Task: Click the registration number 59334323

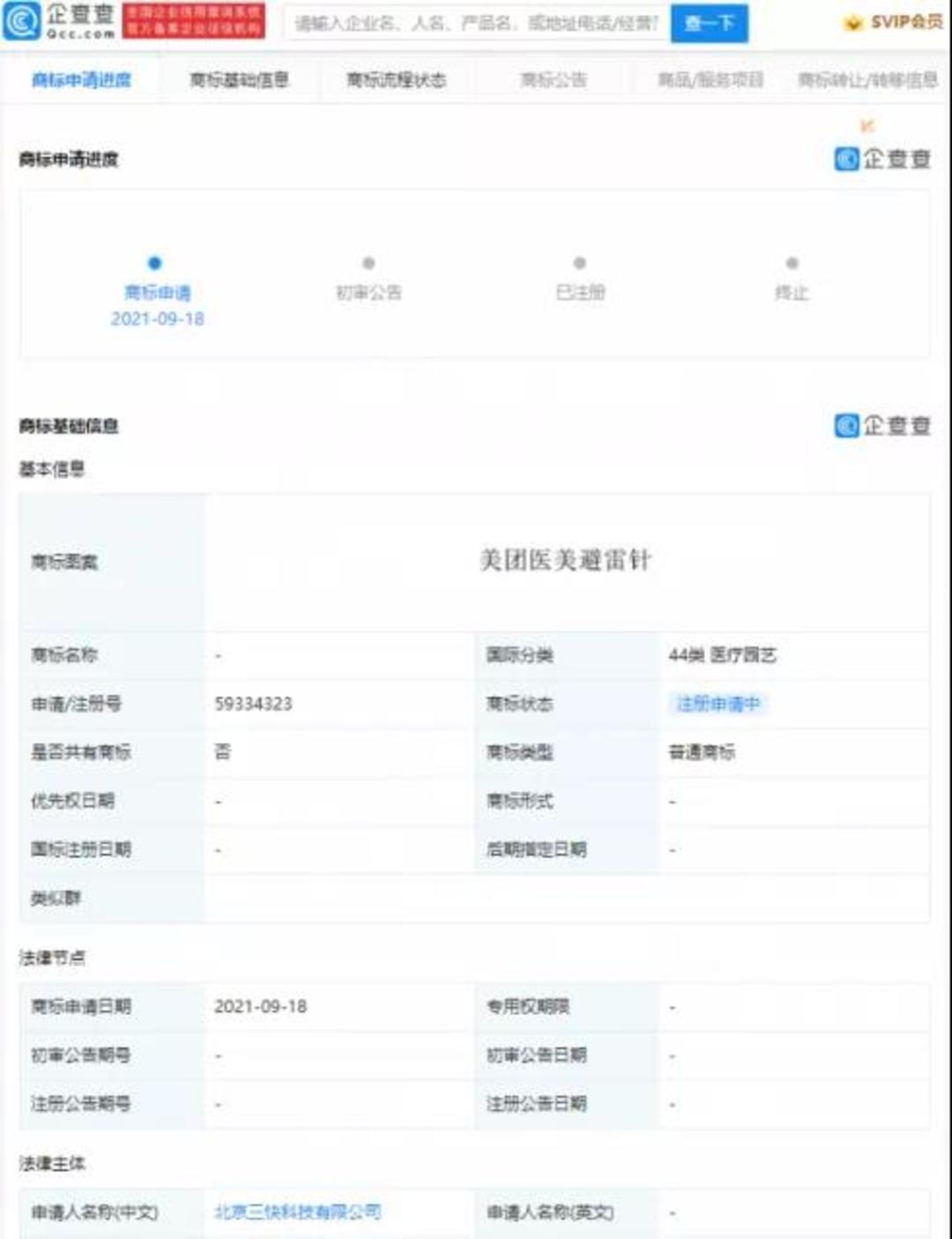Action: 253,704
